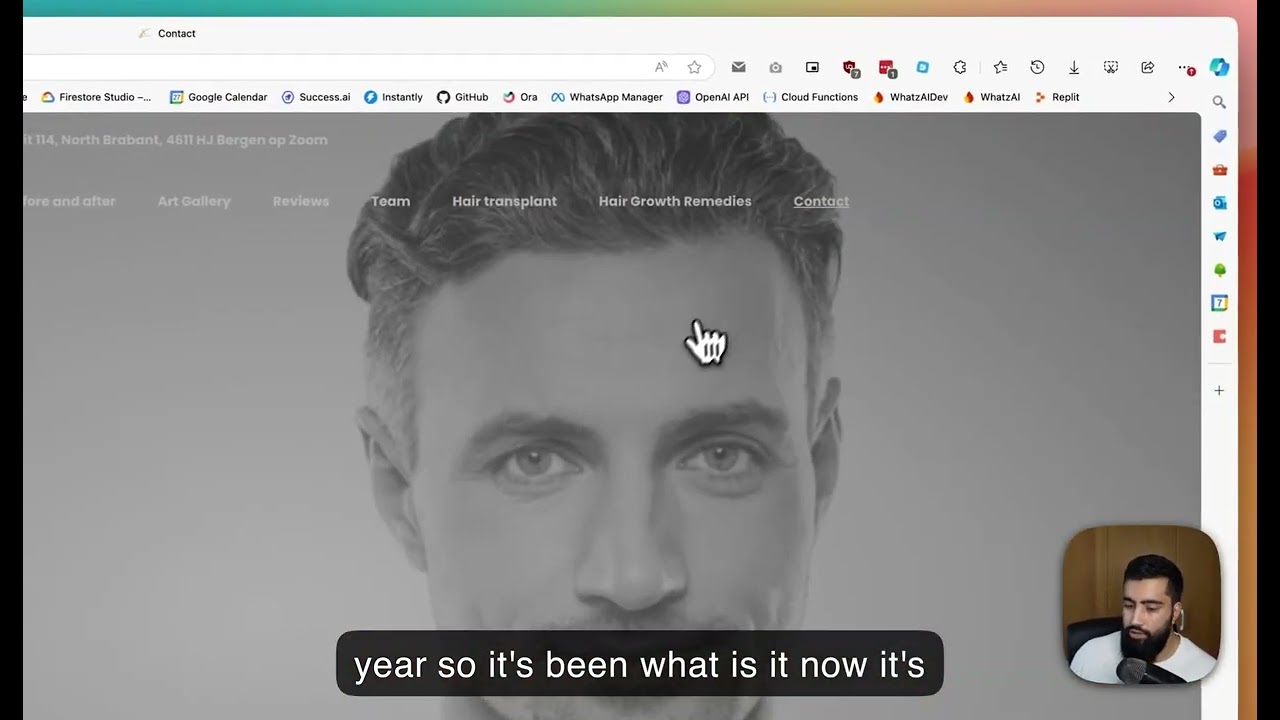Open the Shopping tag sidebar icon
Viewport: 1280px width, 720px height.
1219,136
